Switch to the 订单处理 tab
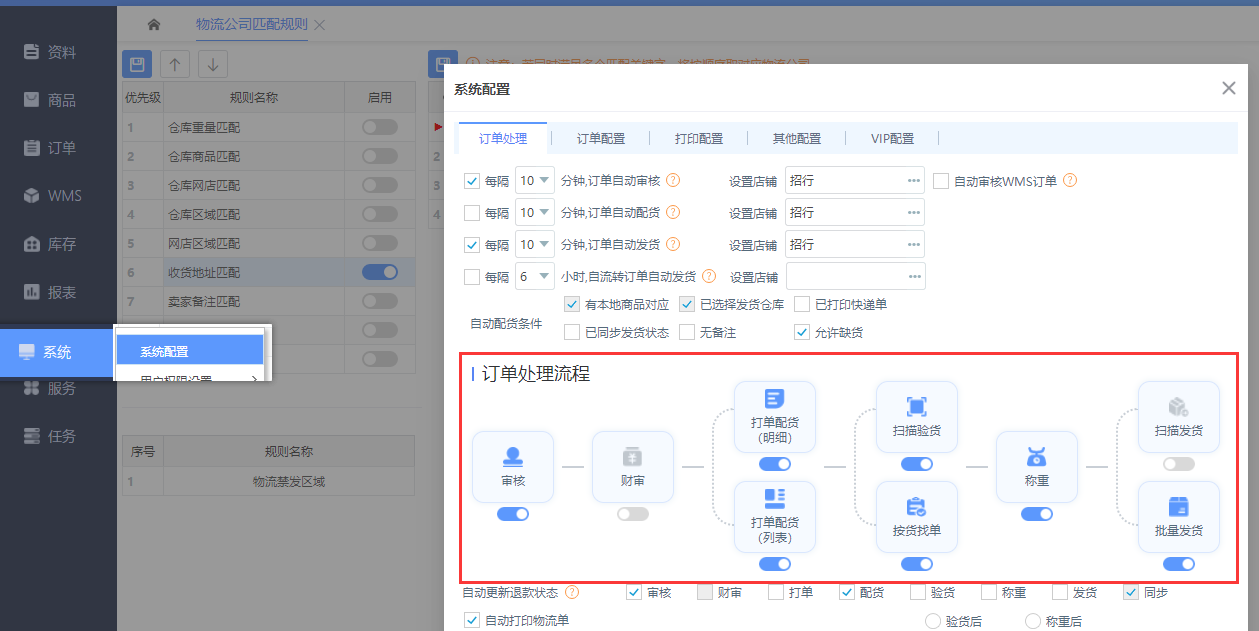The image size is (1259, 631). pyautogui.click(x=503, y=138)
